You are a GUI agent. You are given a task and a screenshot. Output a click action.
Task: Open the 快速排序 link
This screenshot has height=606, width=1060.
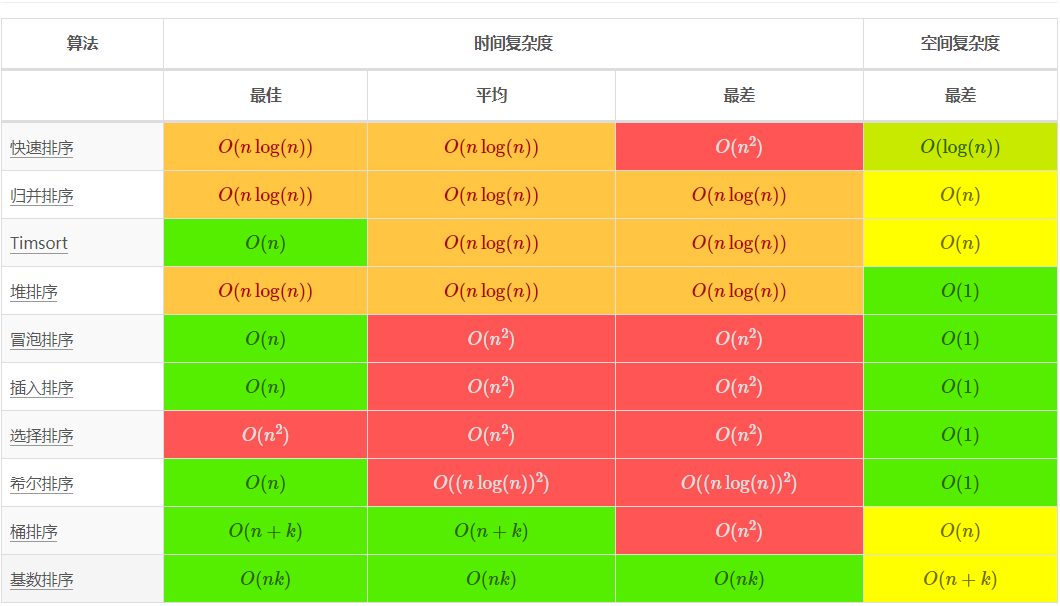42,148
